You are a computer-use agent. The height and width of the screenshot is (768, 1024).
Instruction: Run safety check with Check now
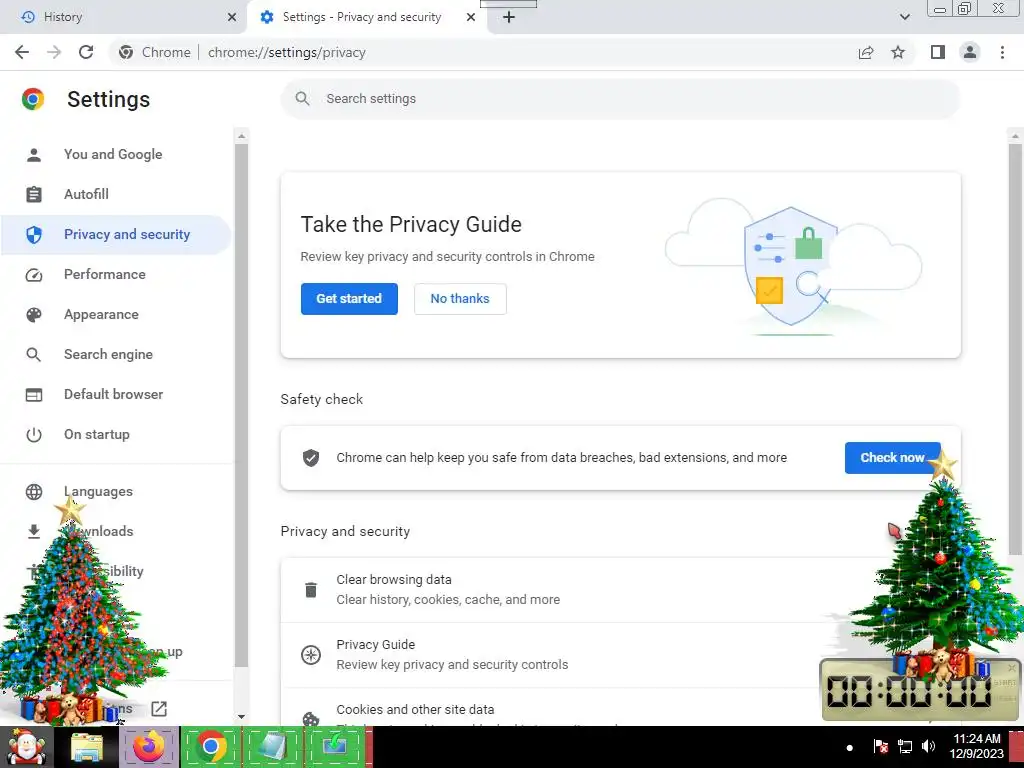892,458
